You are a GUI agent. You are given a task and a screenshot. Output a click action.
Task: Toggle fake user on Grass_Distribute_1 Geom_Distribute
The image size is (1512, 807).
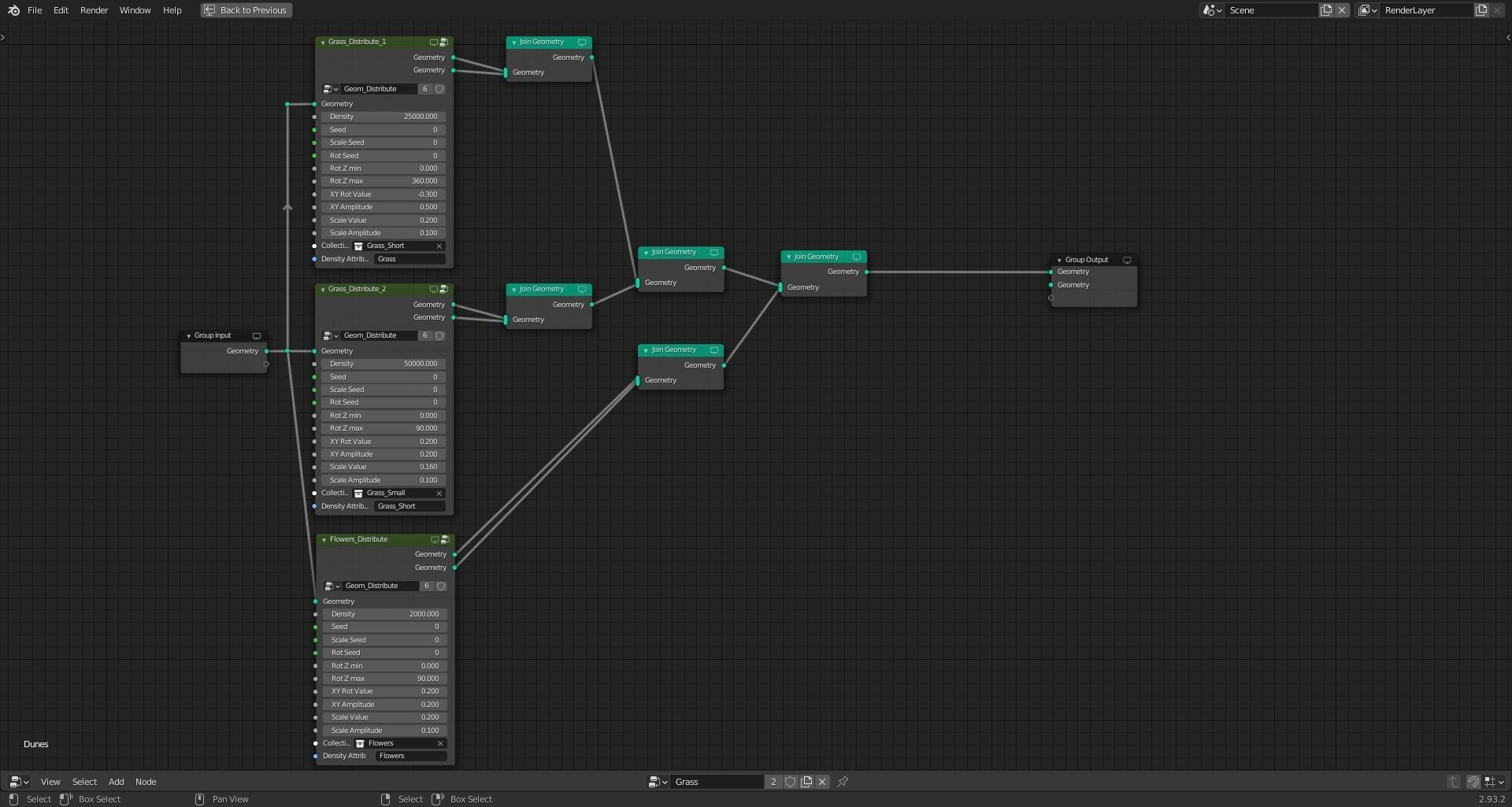tap(439, 89)
